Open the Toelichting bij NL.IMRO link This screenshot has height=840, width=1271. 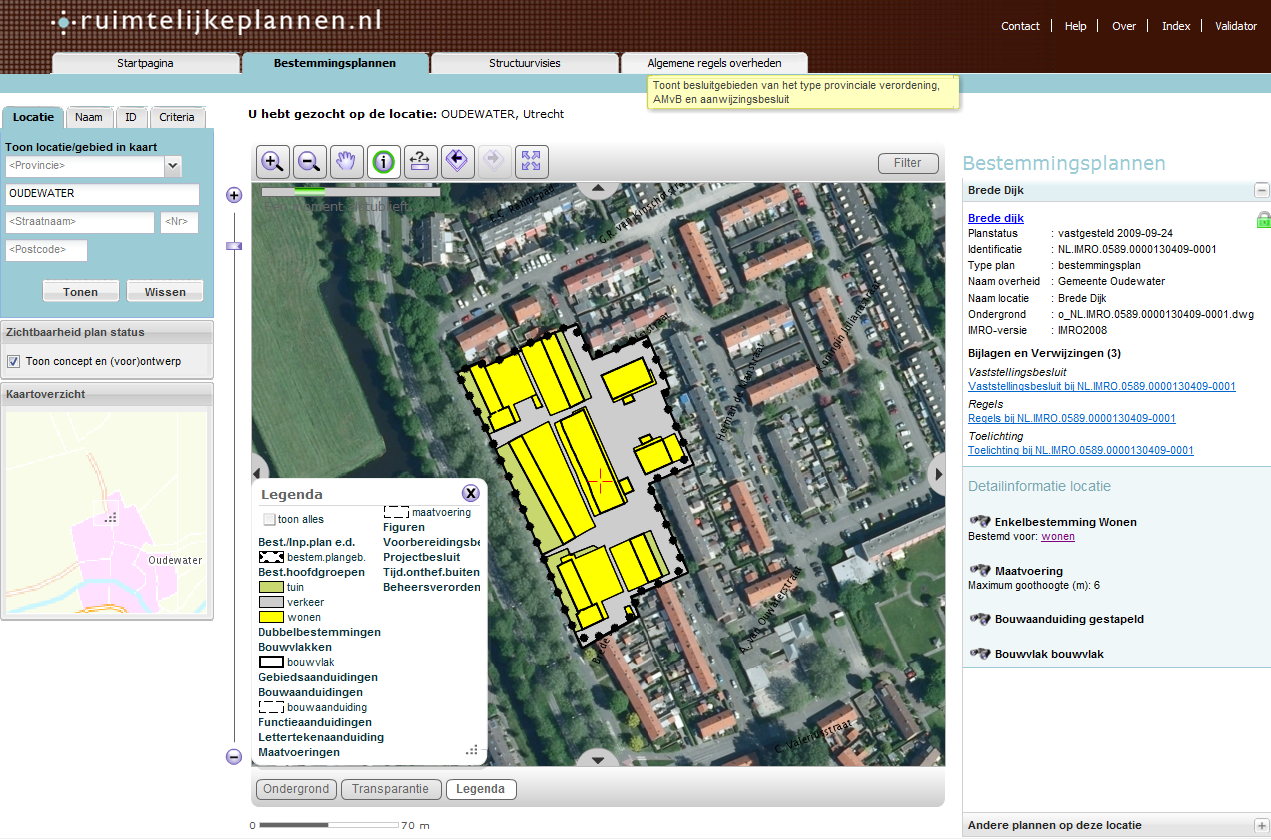point(1080,450)
